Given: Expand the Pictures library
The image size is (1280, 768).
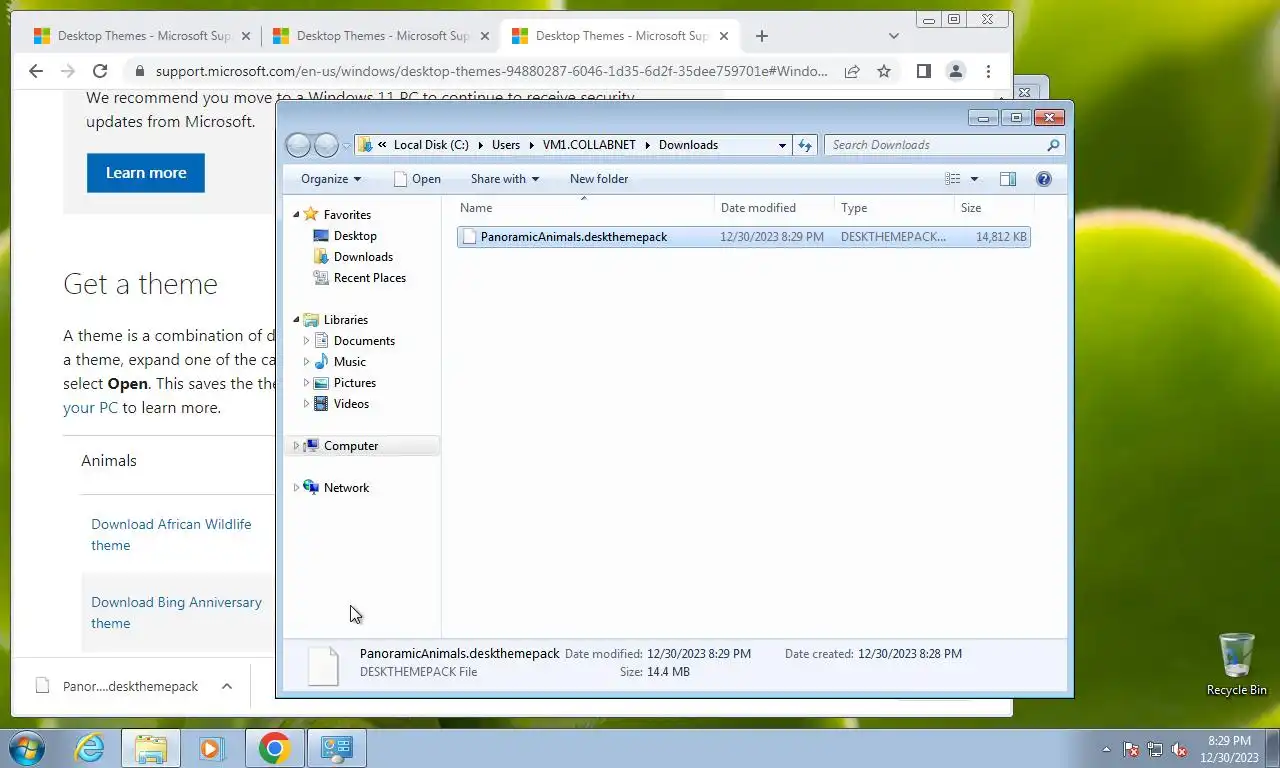Looking at the screenshot, I should pos(306,383).
